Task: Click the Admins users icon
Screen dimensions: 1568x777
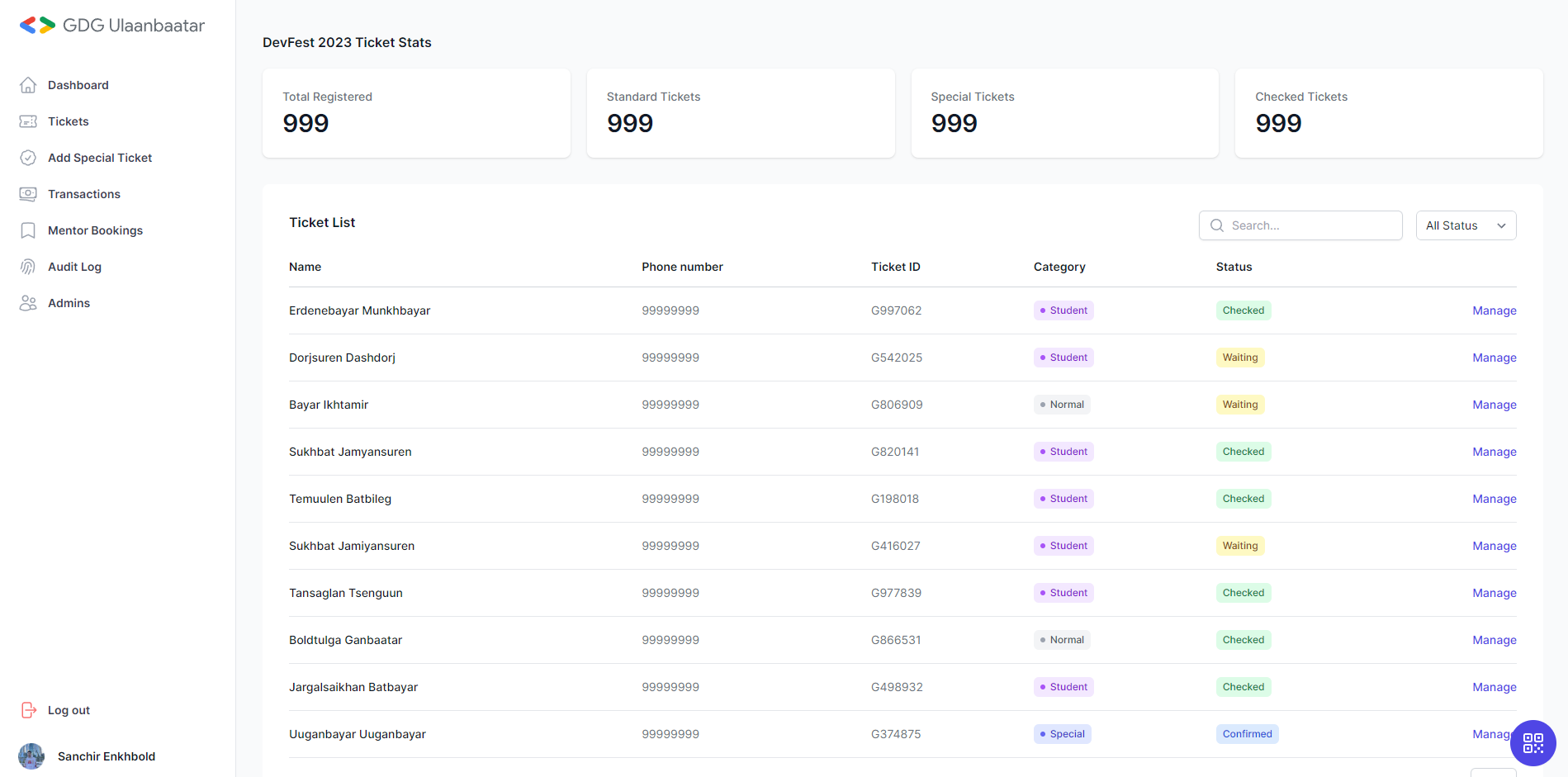Action: pyautogui.click(x=28, y=303)
